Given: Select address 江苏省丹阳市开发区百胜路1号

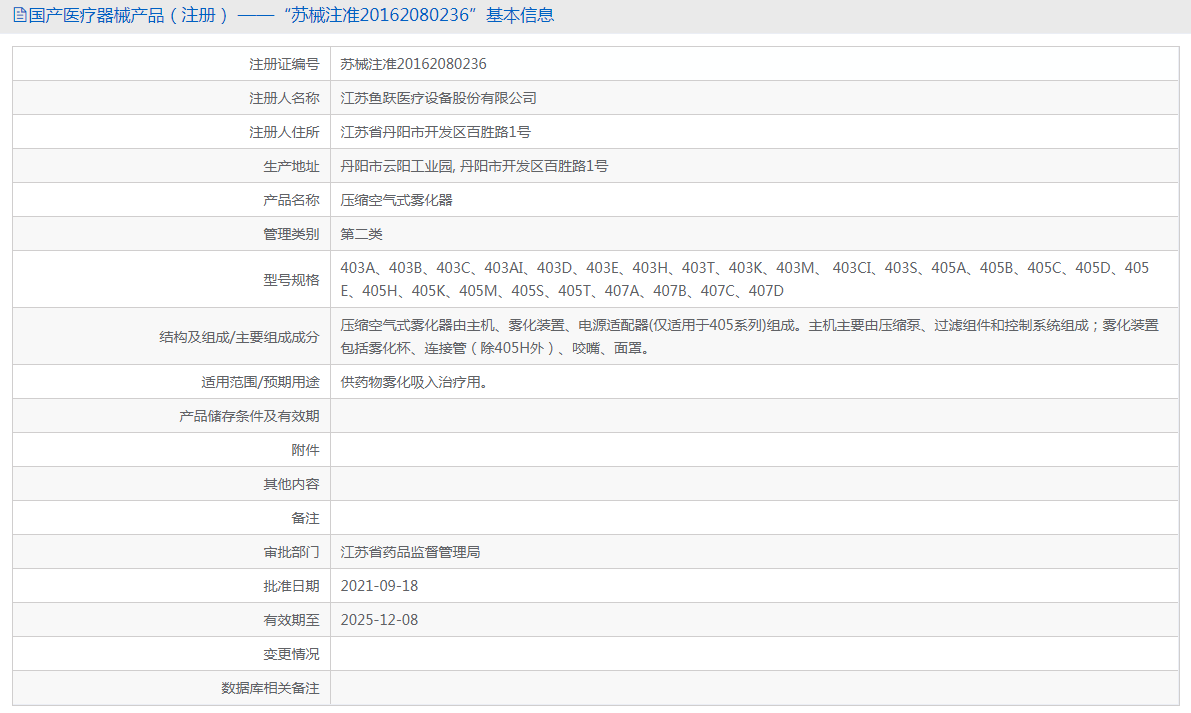Looking at the screenshot, I should 435,132.
